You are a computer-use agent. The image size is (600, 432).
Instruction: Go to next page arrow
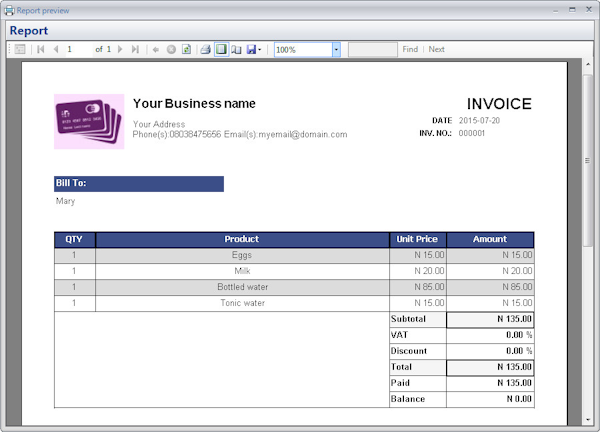120,49
